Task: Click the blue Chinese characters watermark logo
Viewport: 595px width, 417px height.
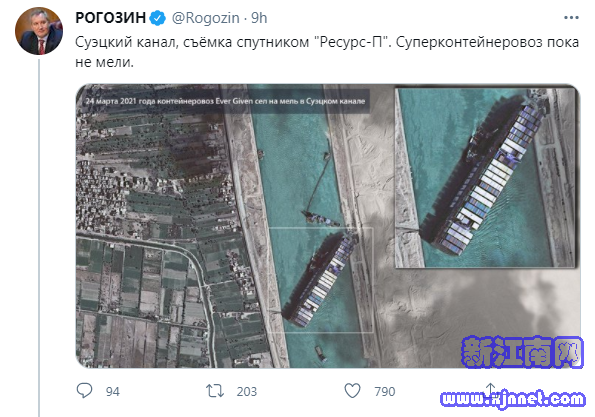Action: tap(522, 352)
